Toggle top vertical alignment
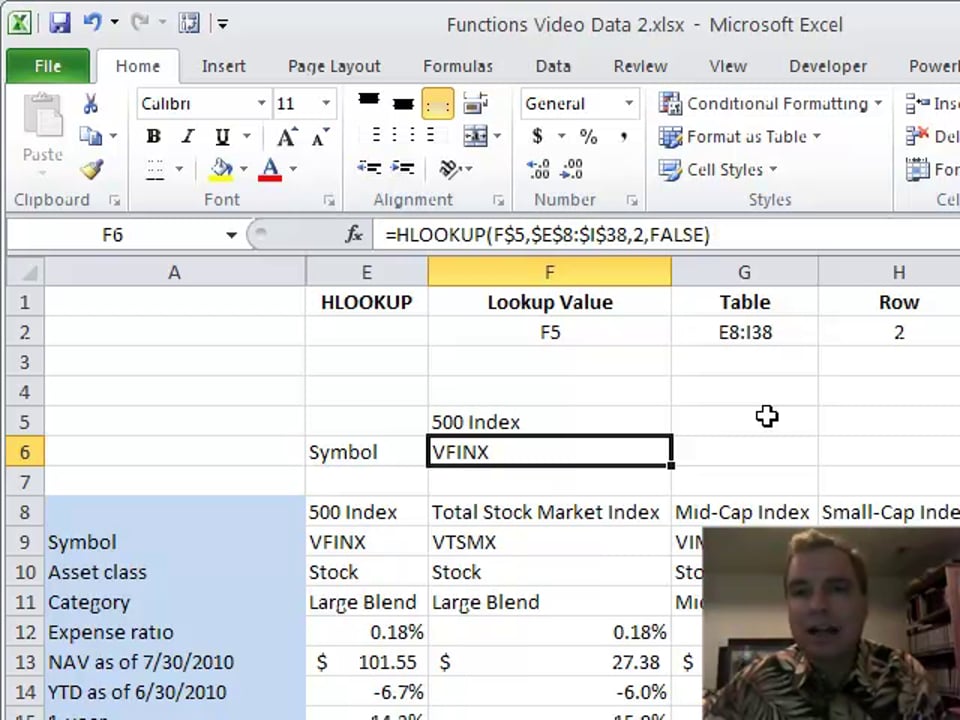Screen dimensions: 960x720 [369, 99]
